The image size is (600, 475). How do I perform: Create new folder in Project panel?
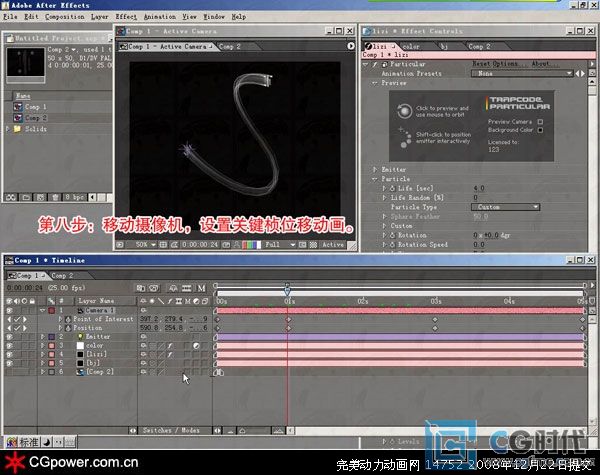[x=26, y=197]
